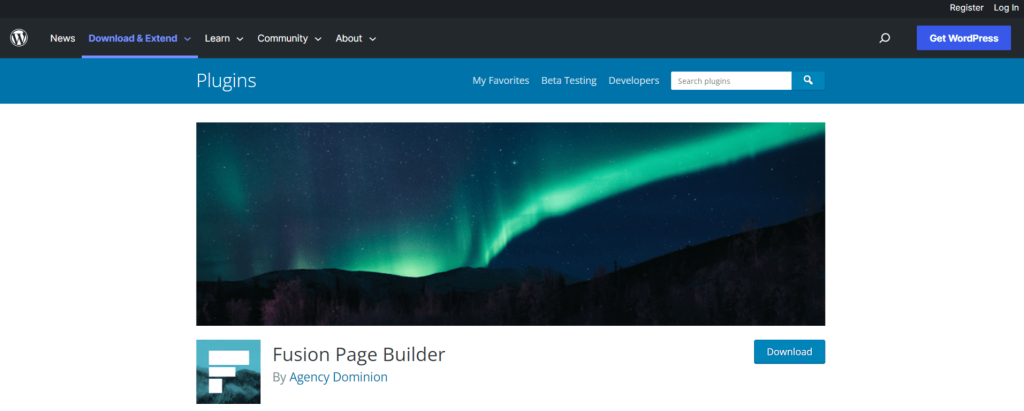
Task: Click the Log In link
Action: pos(1006,8)
